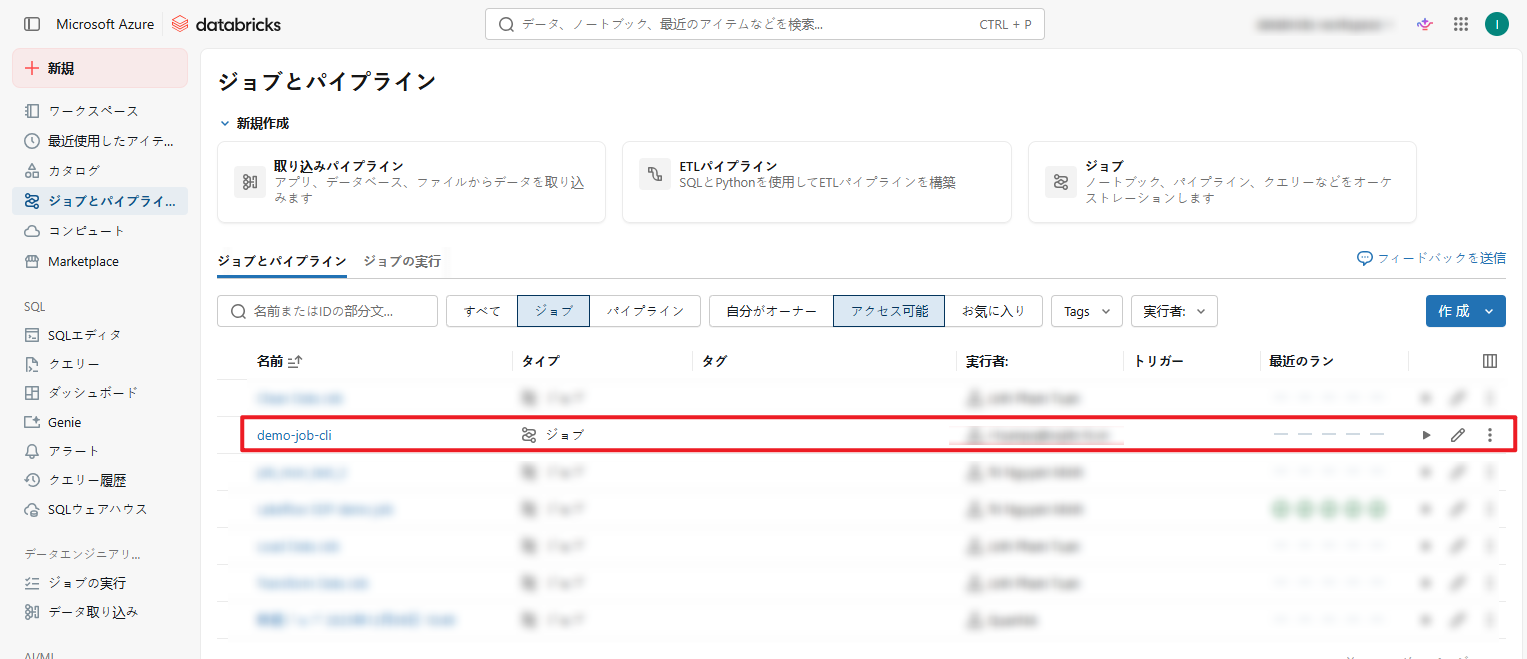1527x659 pixels.
Task: Open the kebab menu for demo-job-cli
Action: 1490,435
